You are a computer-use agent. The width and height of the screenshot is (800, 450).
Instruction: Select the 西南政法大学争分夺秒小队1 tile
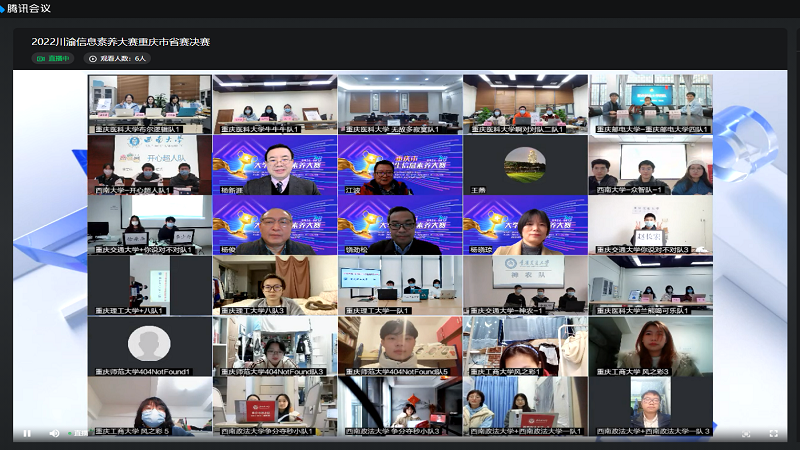tap(275, 407)
